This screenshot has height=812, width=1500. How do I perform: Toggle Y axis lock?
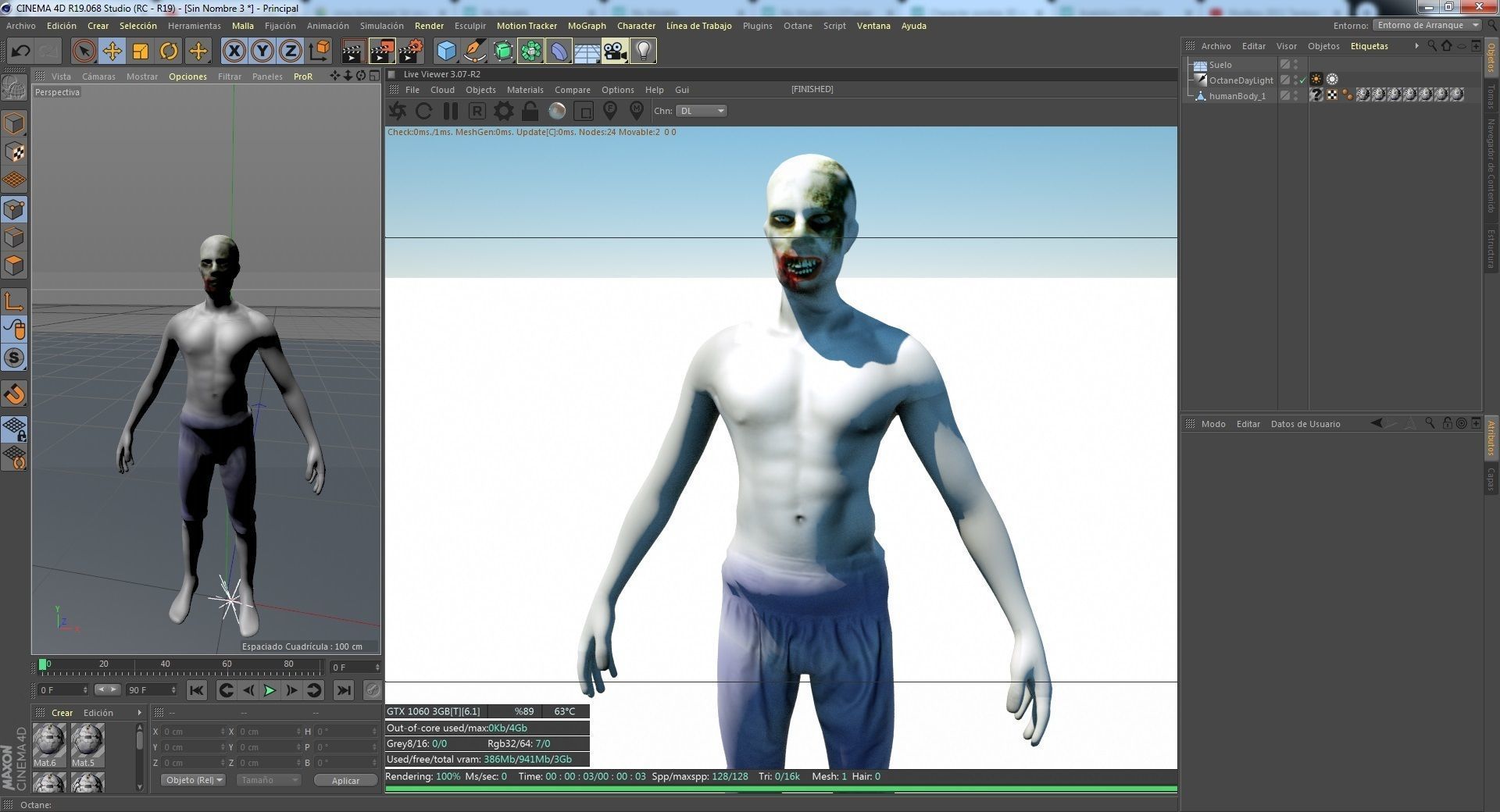pos(262,52)
